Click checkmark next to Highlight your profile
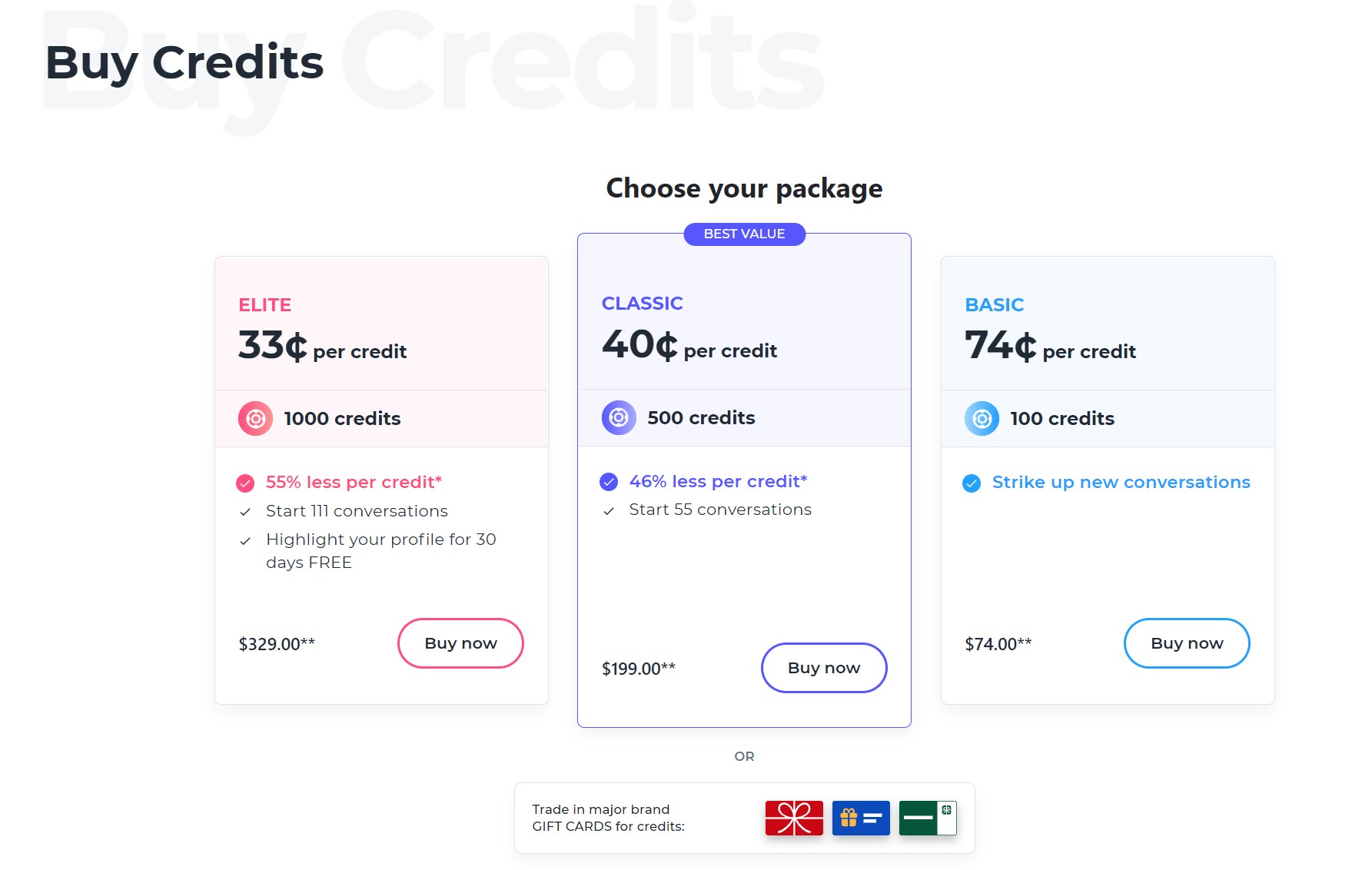The width and height of the screenshot is (1372, 870). coord(245,541)
